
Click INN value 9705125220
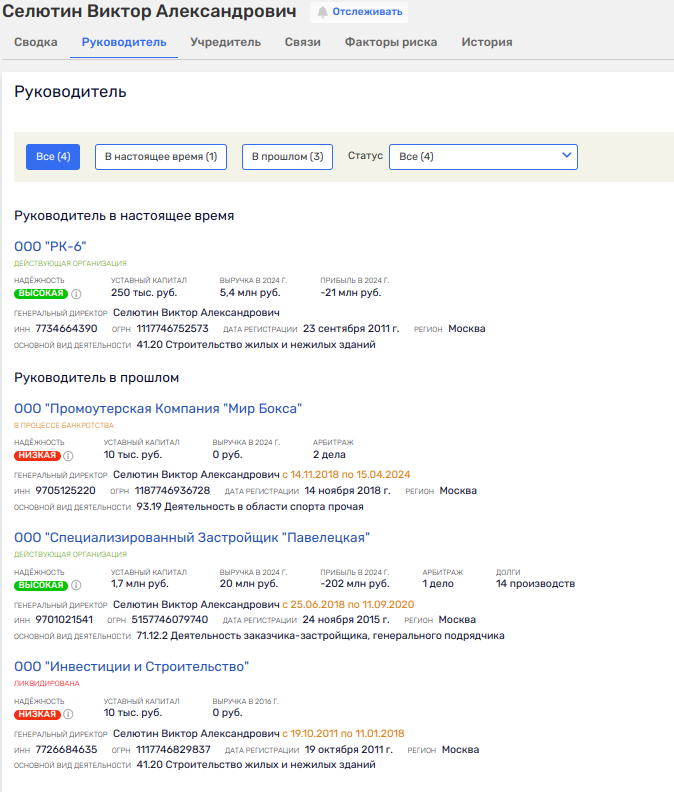pos(65,491)
